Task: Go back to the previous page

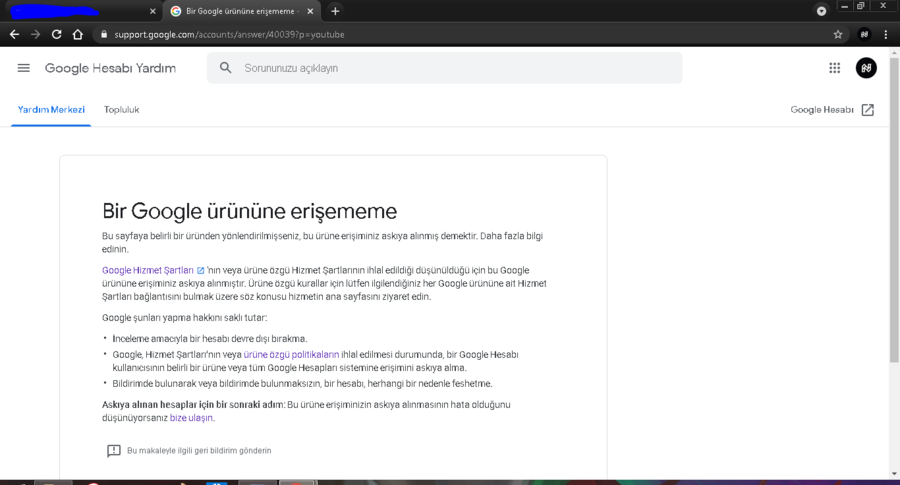Action: (14, 34)
